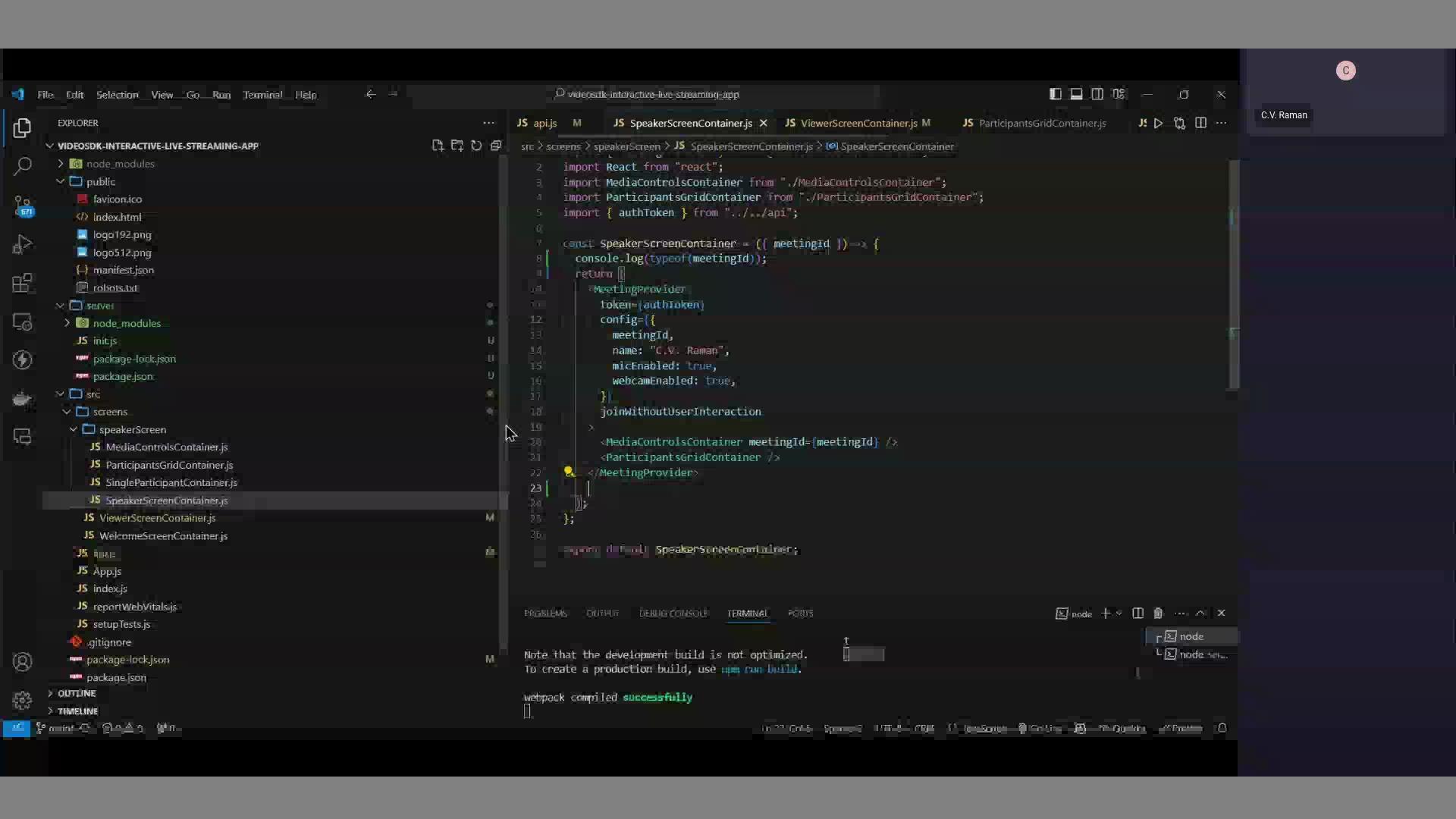Open Explorer views and more actions menu

(x=488, y=123)
